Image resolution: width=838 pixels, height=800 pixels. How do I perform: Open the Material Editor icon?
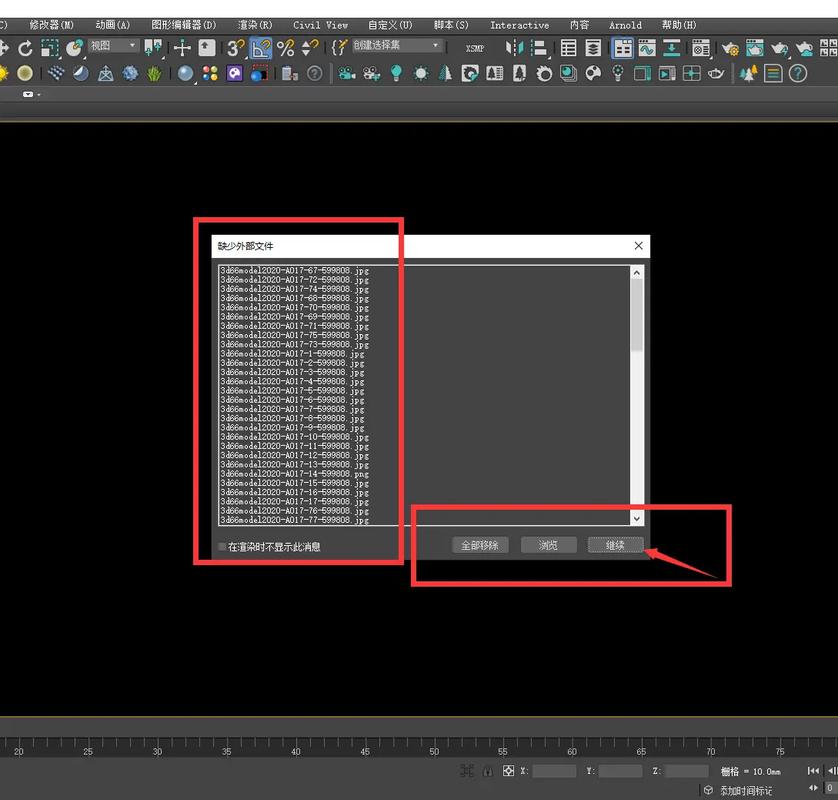701,48
